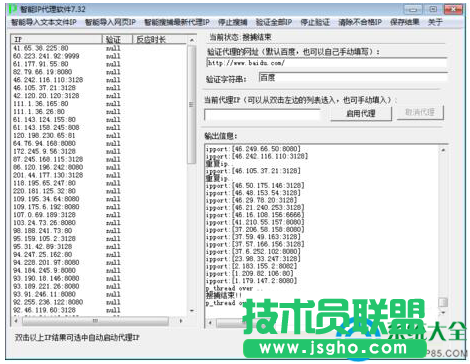
Task: Click output line ipport:[2.183.155.2:8082]
Action: (251, 266)
